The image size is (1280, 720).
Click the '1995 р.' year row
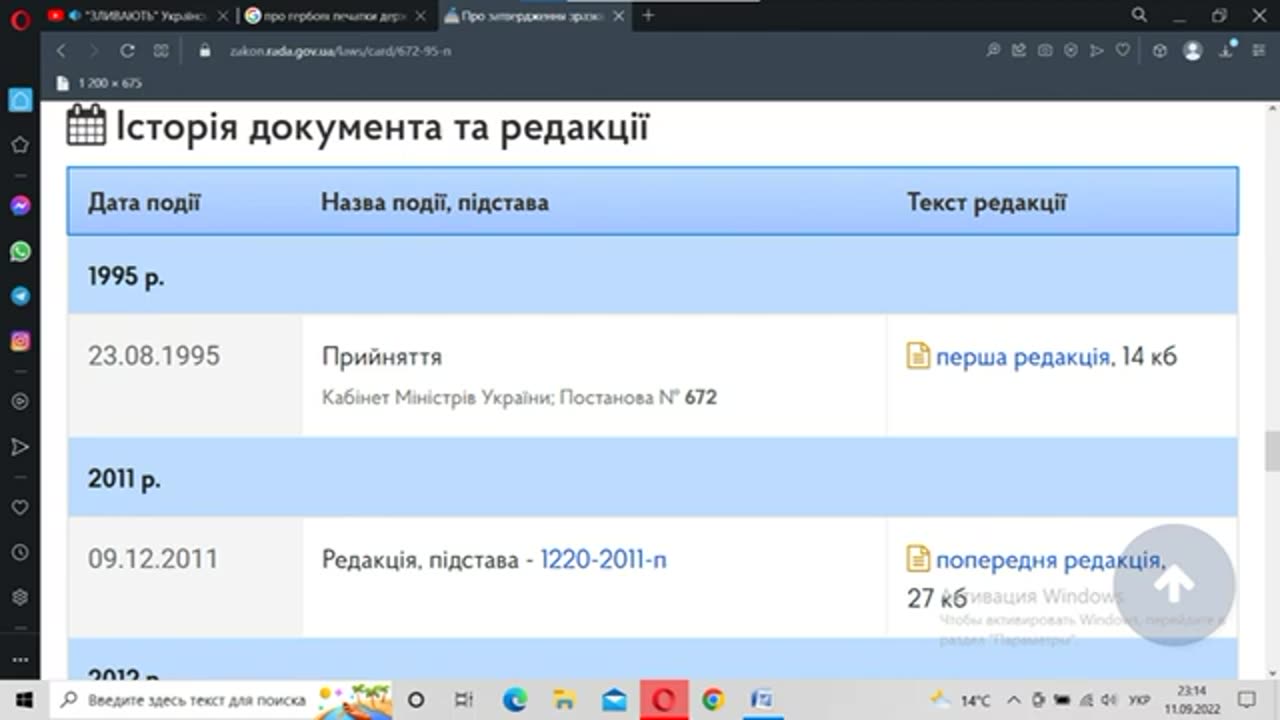[652, 276]
